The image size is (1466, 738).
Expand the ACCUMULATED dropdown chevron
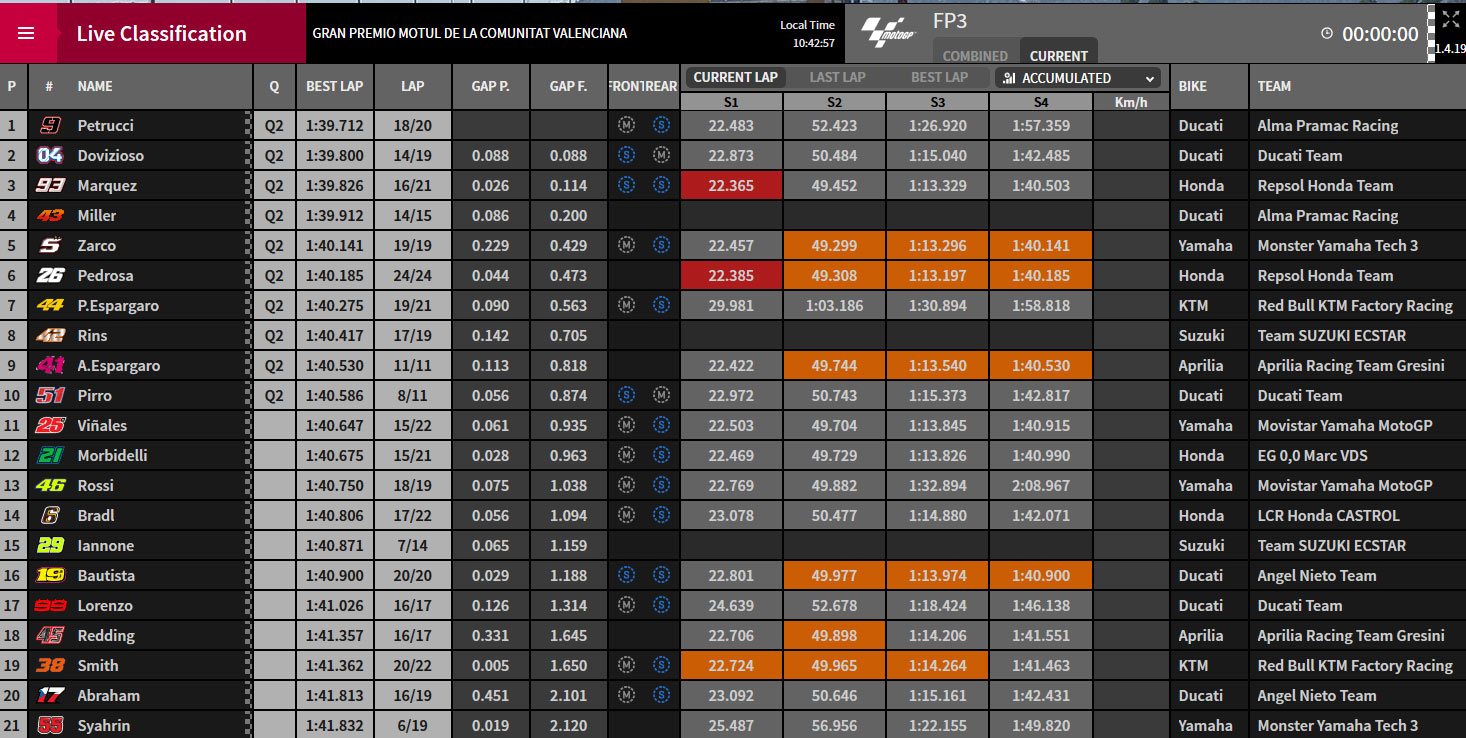[1150, 78]
